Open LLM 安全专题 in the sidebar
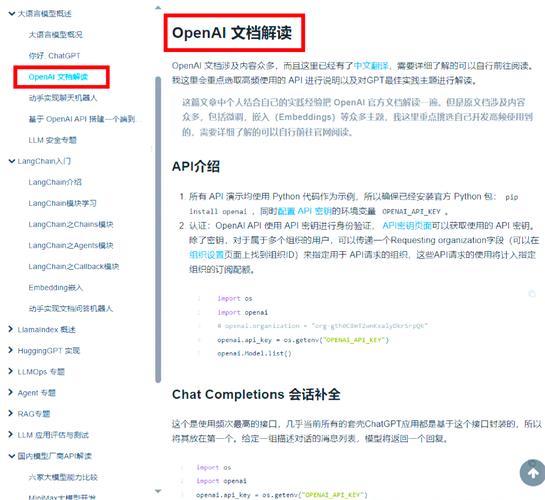 (x=52, y=140)
